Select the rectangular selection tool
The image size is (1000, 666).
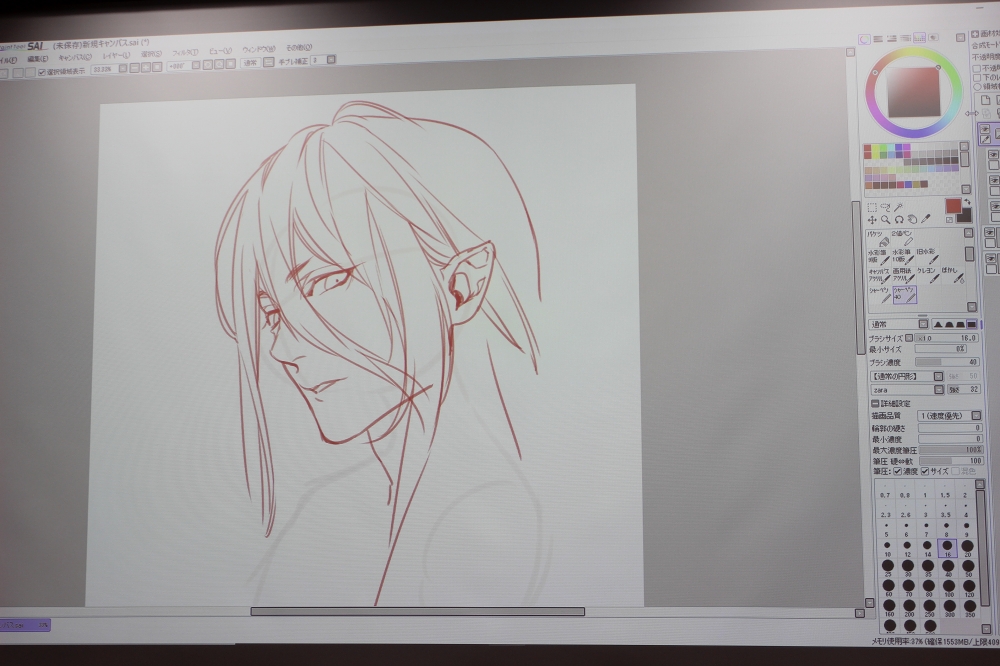(872, 207)
